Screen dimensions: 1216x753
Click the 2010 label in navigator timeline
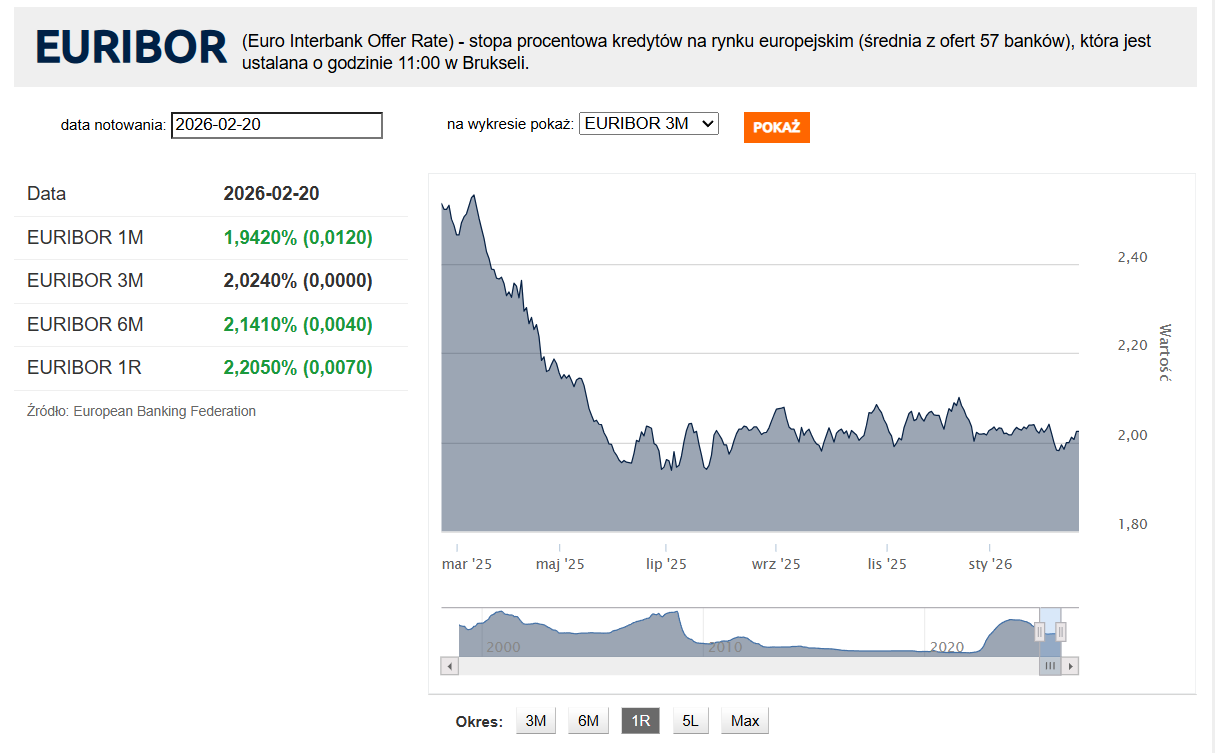725,647
